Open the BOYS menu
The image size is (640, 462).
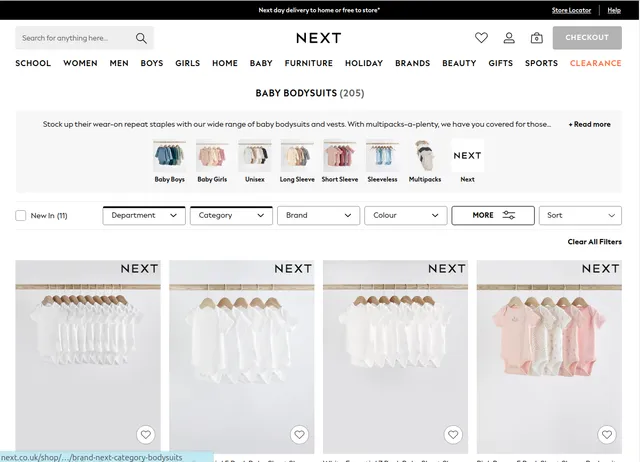[152, 63]
